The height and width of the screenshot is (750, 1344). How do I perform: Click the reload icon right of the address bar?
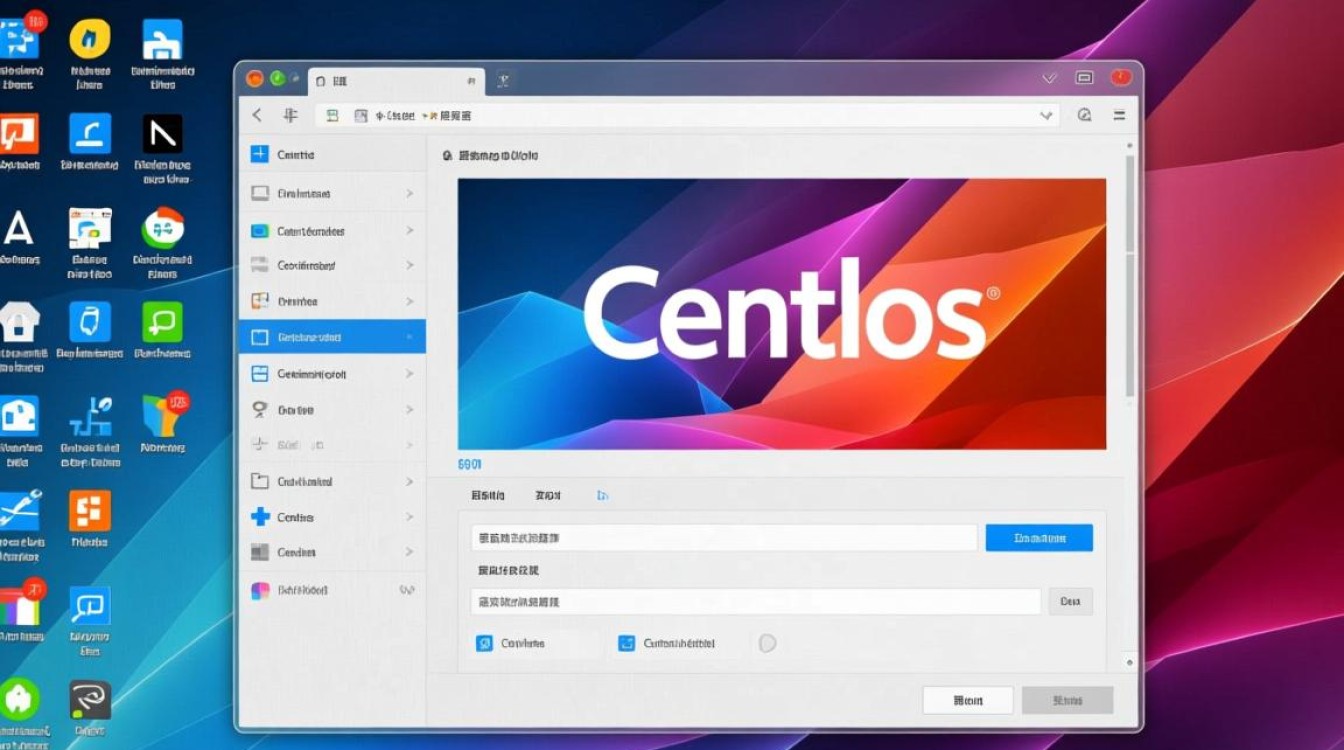click(1084, 115)
